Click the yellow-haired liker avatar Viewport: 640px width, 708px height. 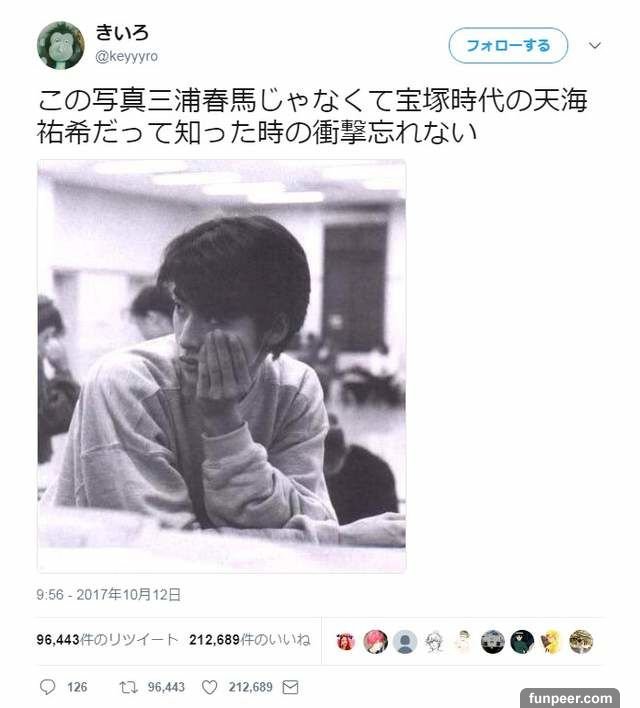point(551,642)
